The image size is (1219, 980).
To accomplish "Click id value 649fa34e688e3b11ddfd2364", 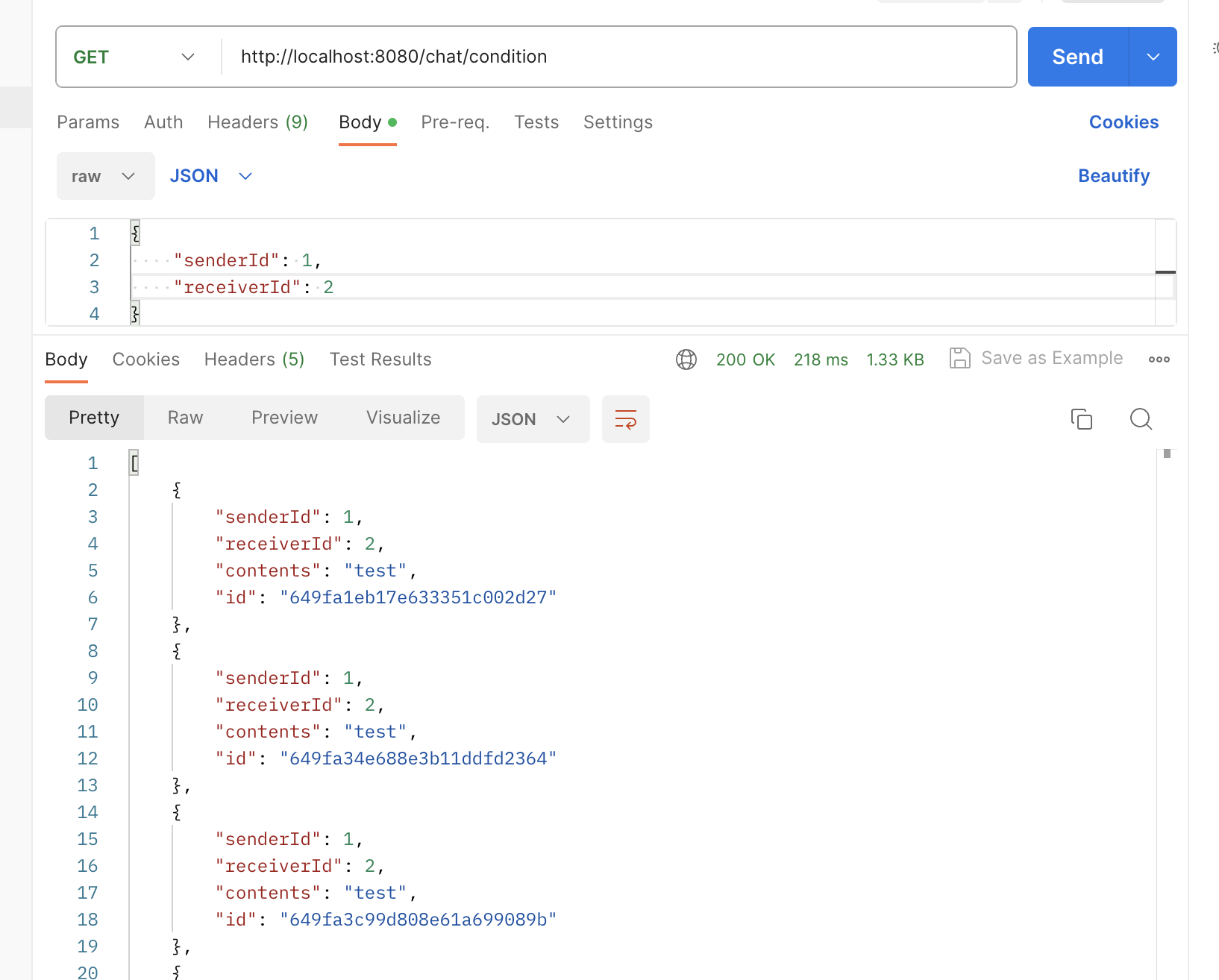I will pyautogui.click(x=419, y=758).
